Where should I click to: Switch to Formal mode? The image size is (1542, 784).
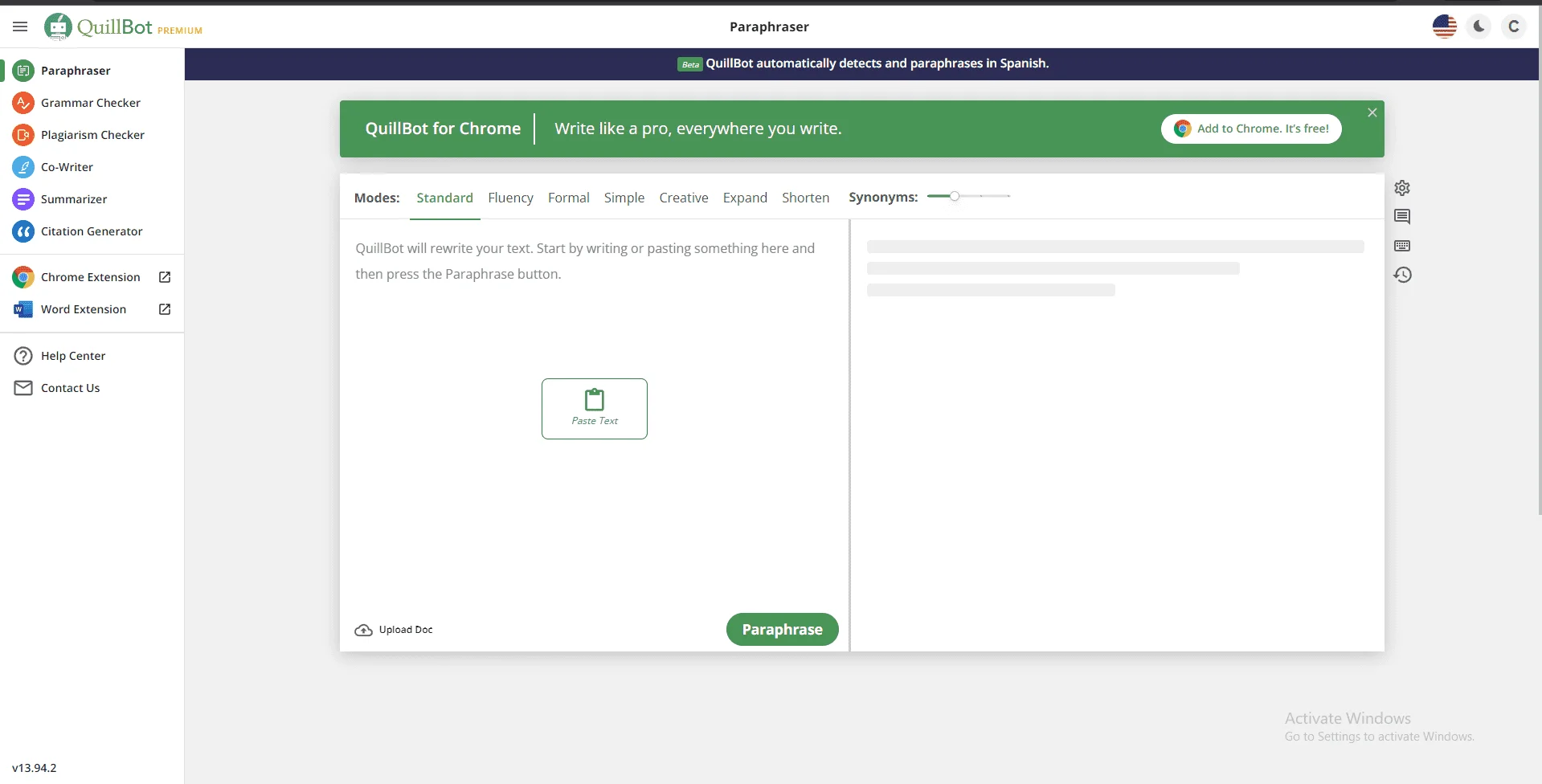[568, 198]
